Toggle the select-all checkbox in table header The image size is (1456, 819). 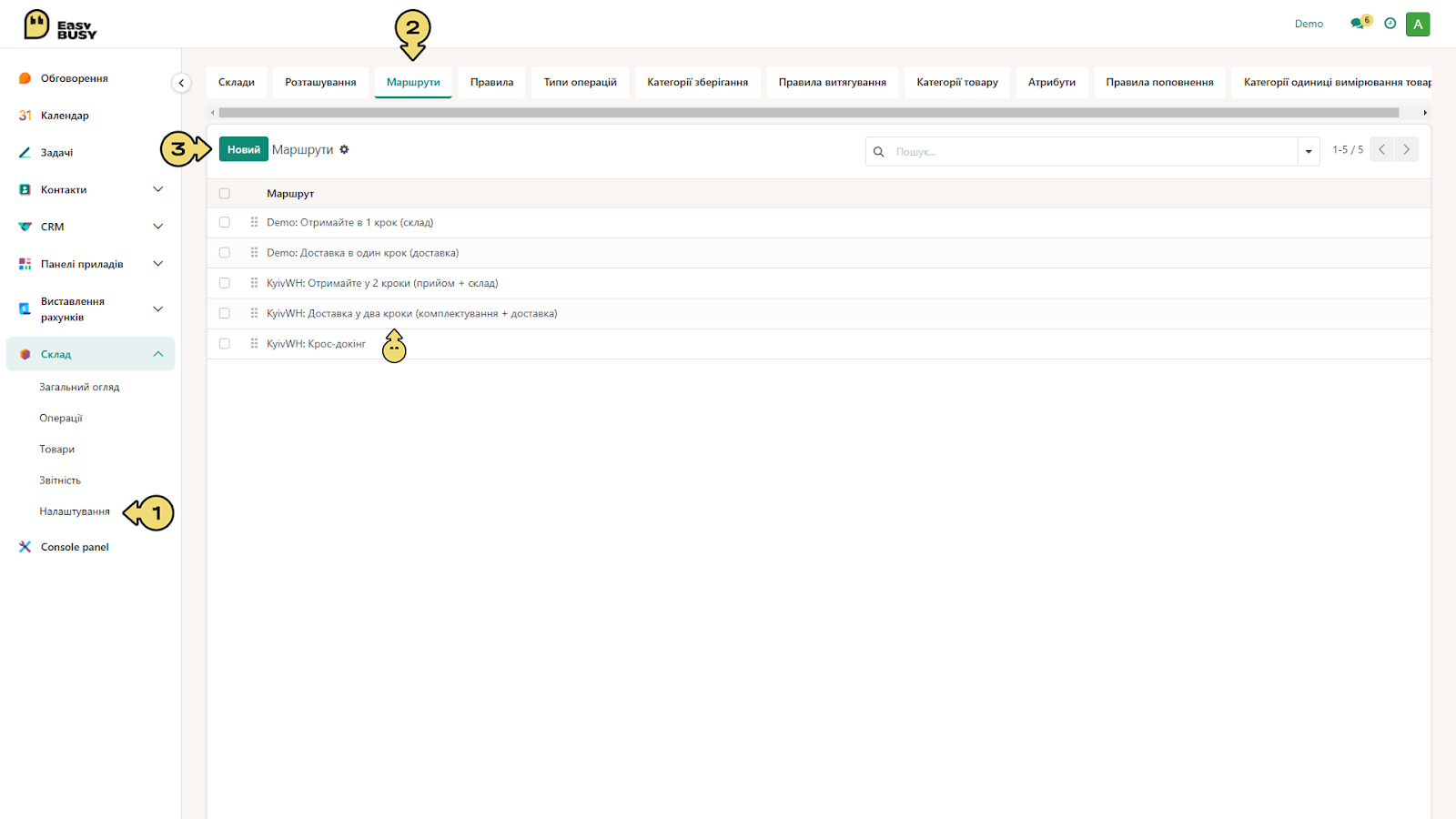(x=225, y=193)
